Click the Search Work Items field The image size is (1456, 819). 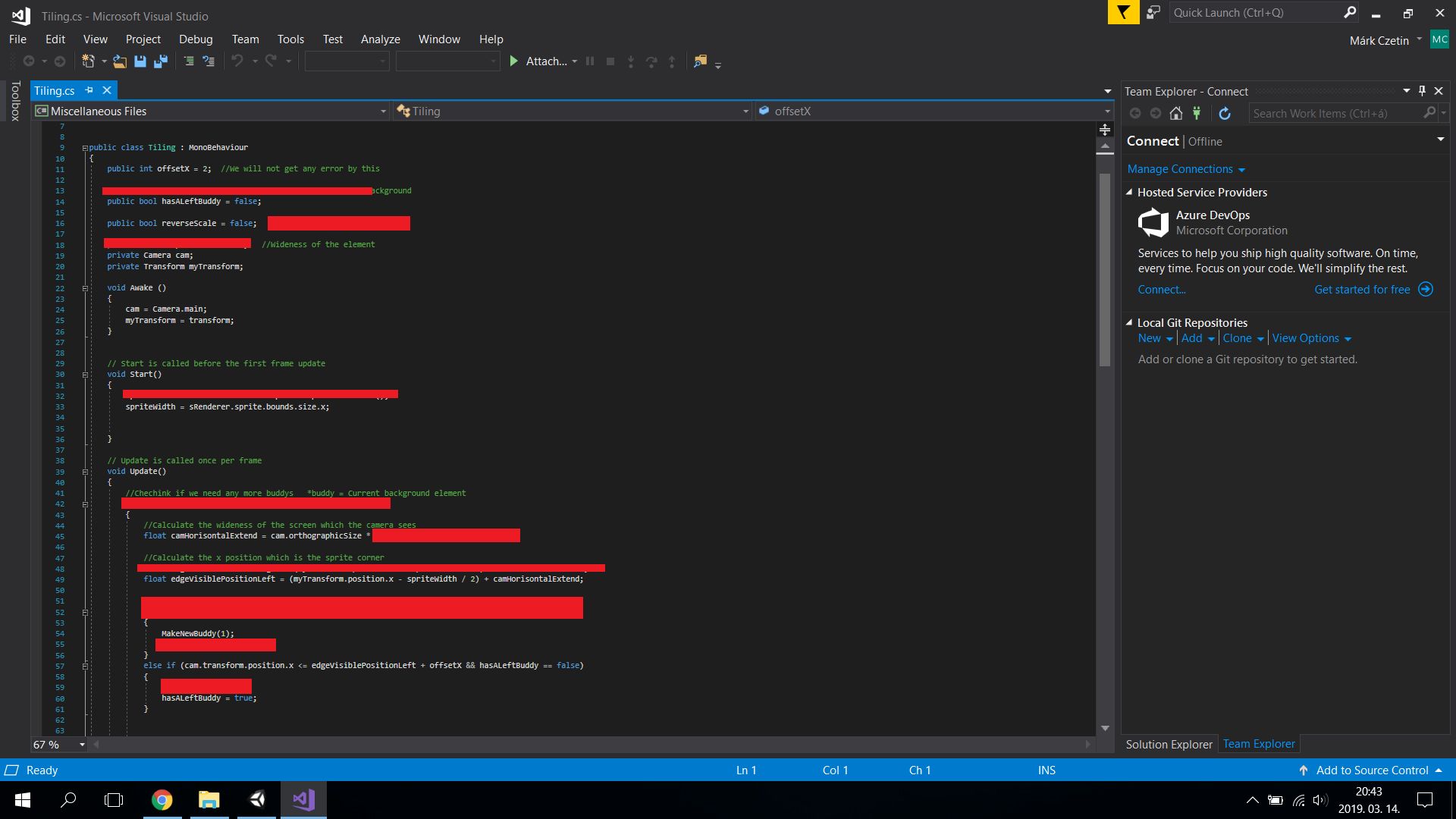(x=1335, y=114)
